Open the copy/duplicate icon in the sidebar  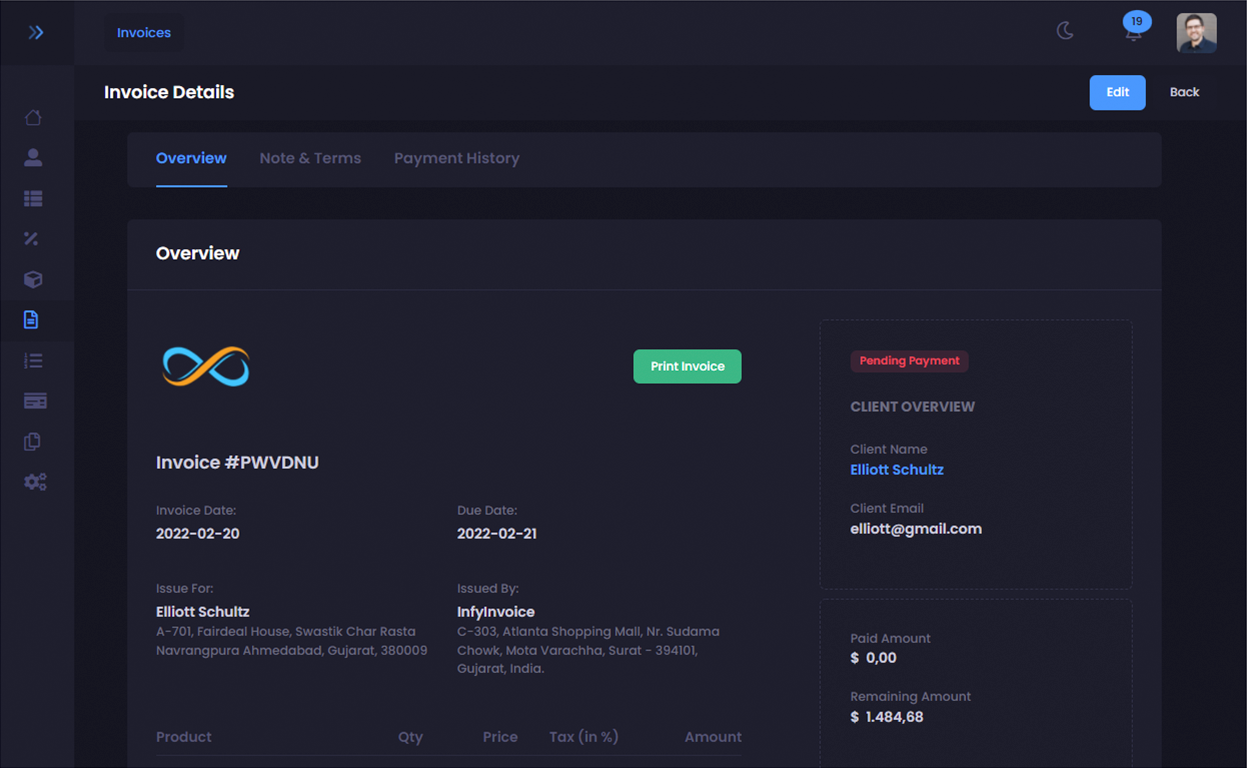(x=33, y=441)
